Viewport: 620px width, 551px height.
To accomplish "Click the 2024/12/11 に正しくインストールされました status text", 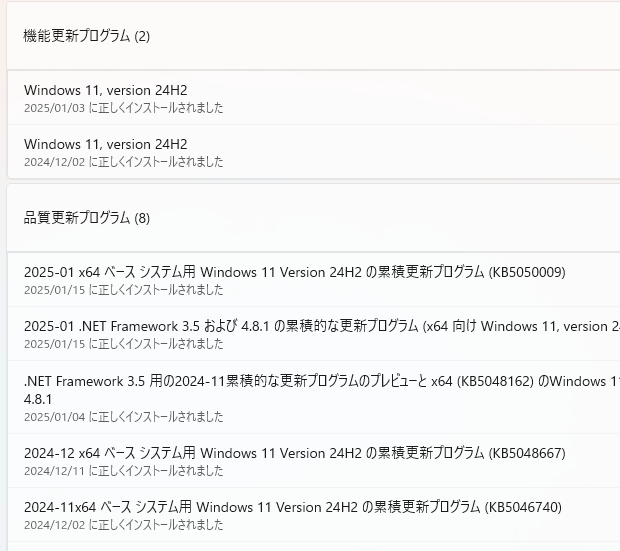I will pos(123,471).
